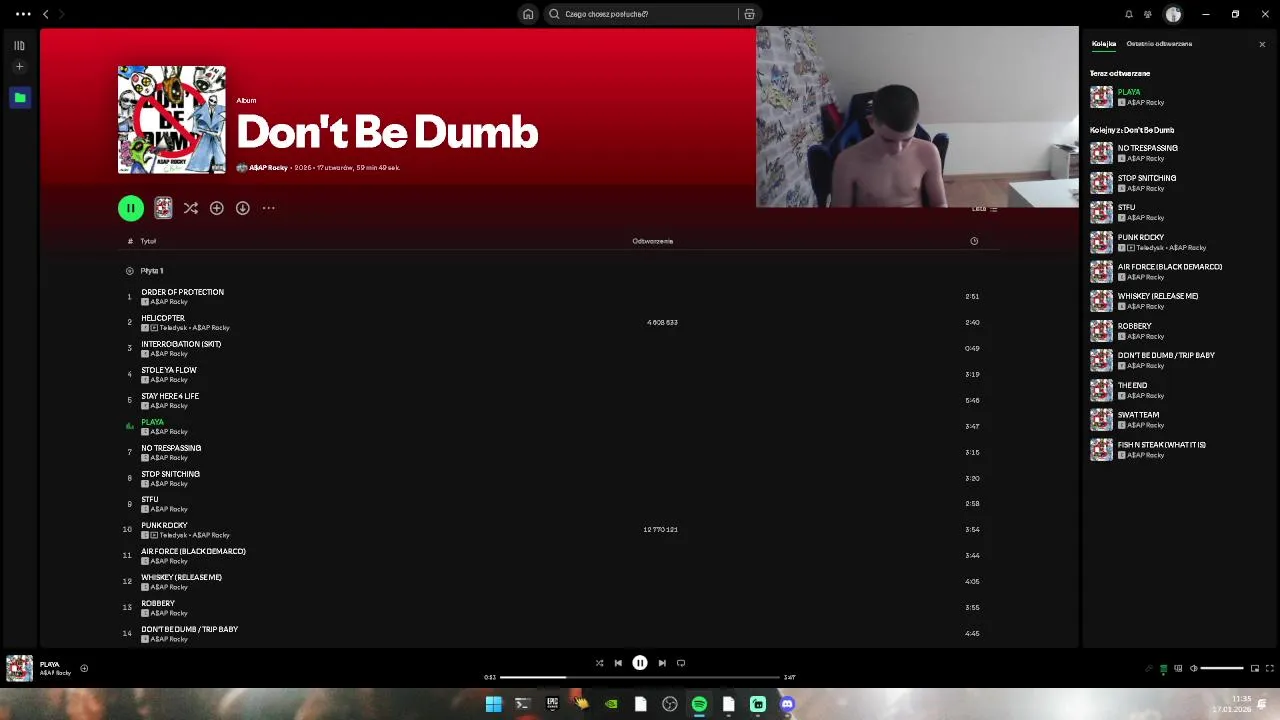Image resolution: width=1280 pixels, height=720 pixels.
Task: Download the album
Action: click(x=242, y=208)
